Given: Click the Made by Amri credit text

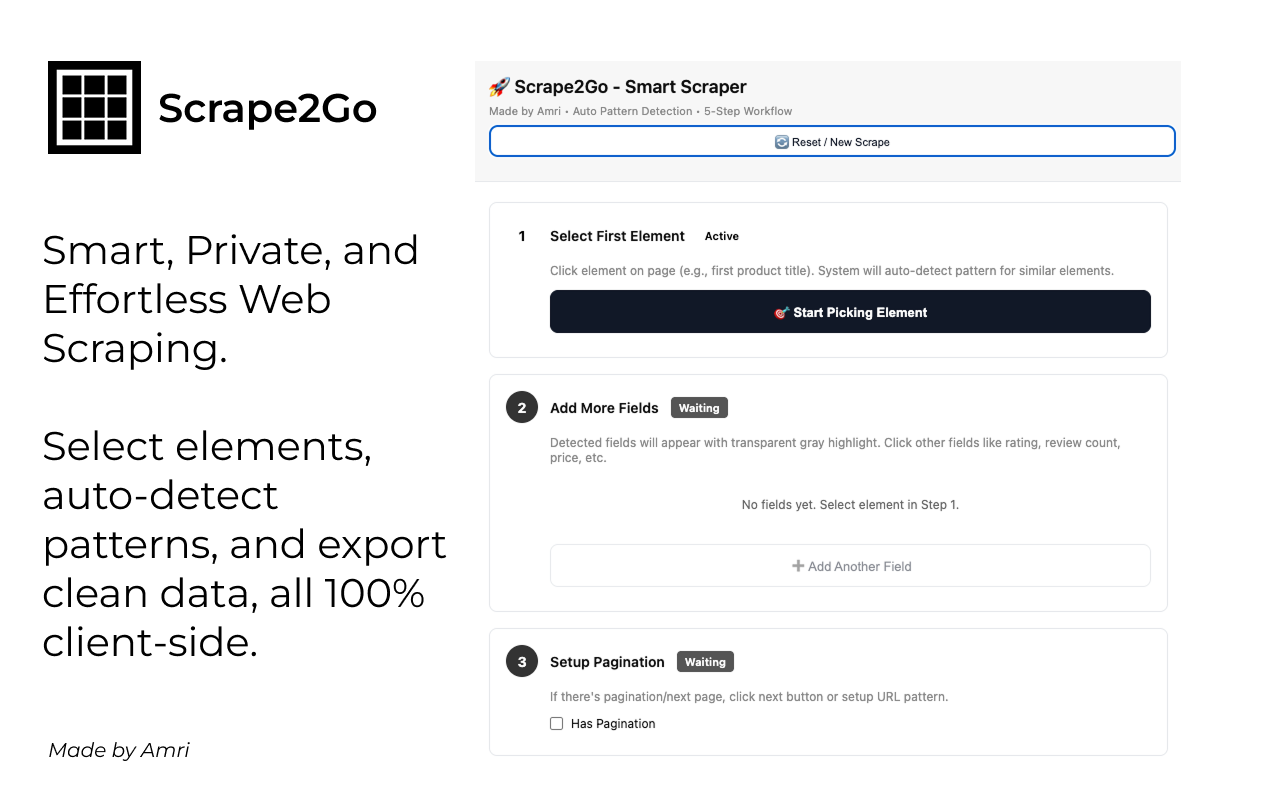Looking at the screenshot, I should 118,750.
